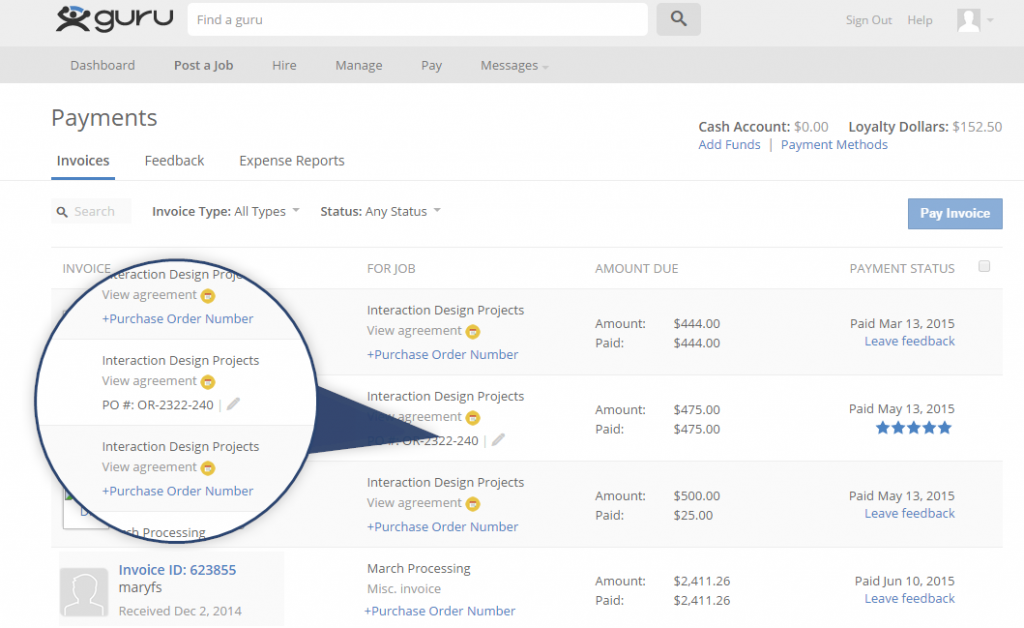Switch to the Feedback tab
The image size is (1024, 628).
click(174, 161)
